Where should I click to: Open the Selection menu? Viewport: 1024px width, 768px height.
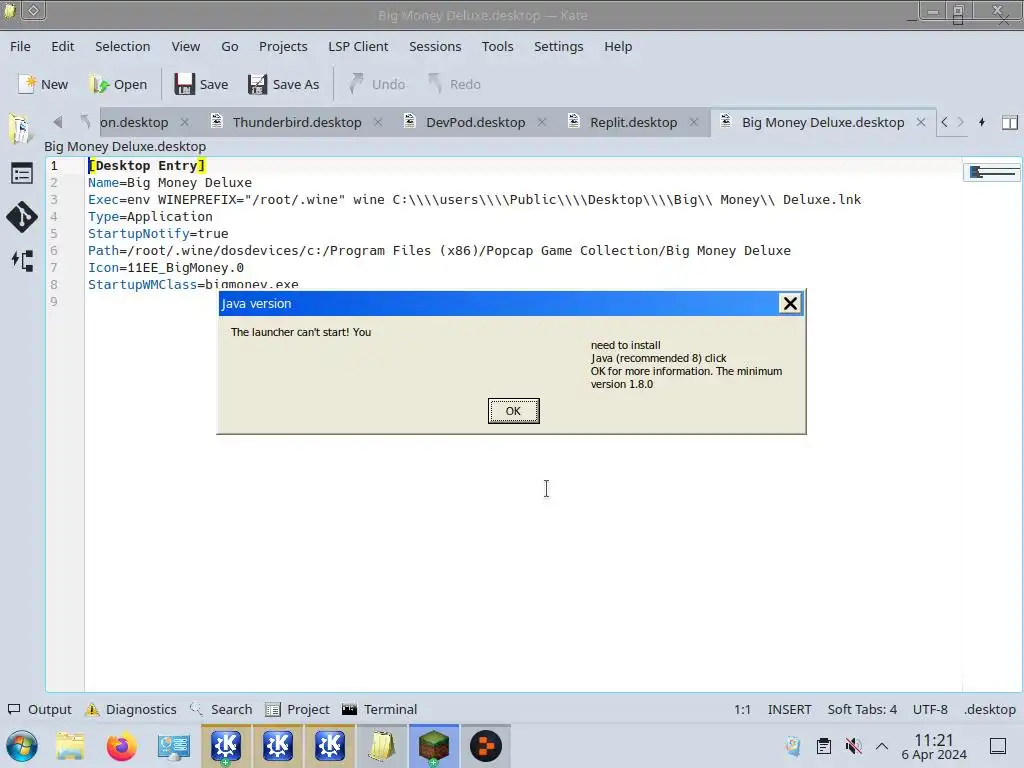coord(123,46)
